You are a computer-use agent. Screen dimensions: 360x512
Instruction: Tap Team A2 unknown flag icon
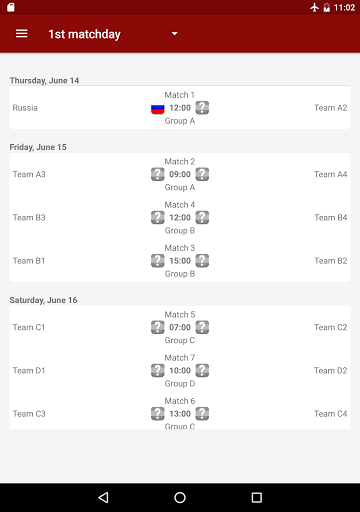[202, 108]
